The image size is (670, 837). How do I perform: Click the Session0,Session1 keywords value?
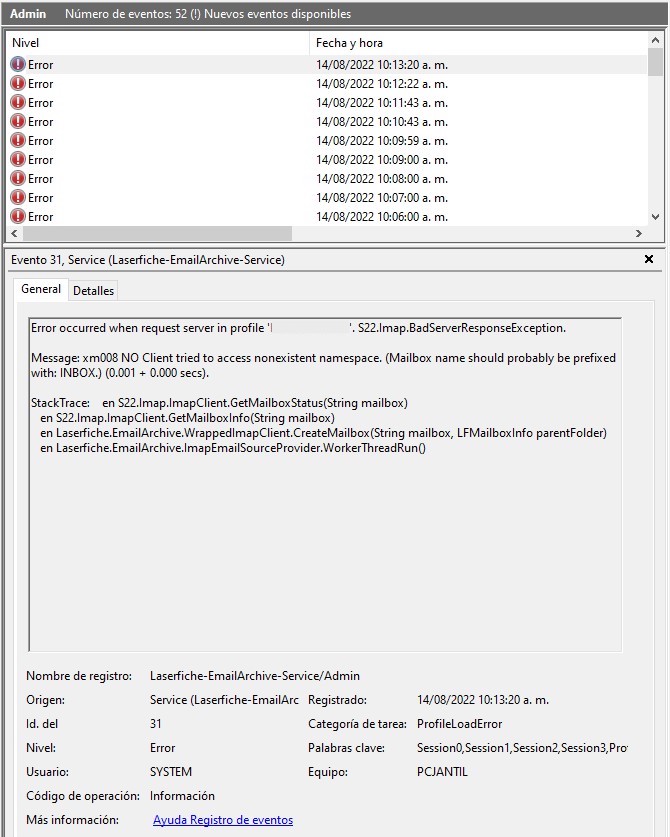[x=522, y=748]
